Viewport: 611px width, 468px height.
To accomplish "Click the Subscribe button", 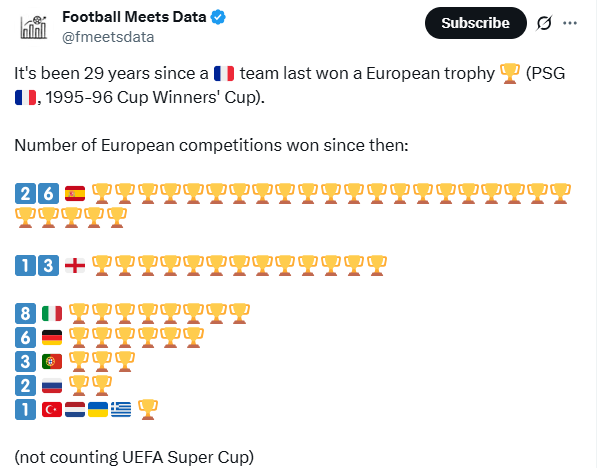I will coord(475,23).
